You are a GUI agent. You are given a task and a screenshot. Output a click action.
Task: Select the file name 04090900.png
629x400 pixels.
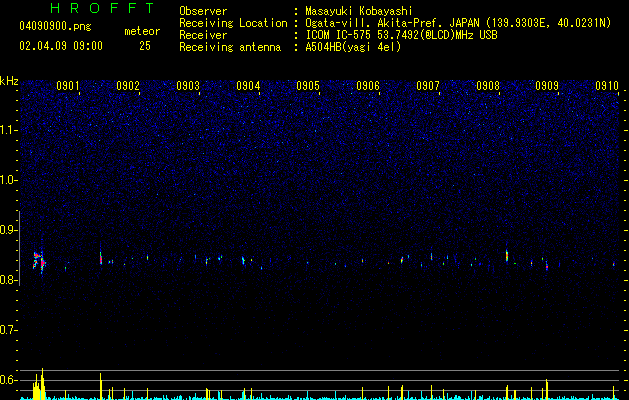tap(55, 26)
